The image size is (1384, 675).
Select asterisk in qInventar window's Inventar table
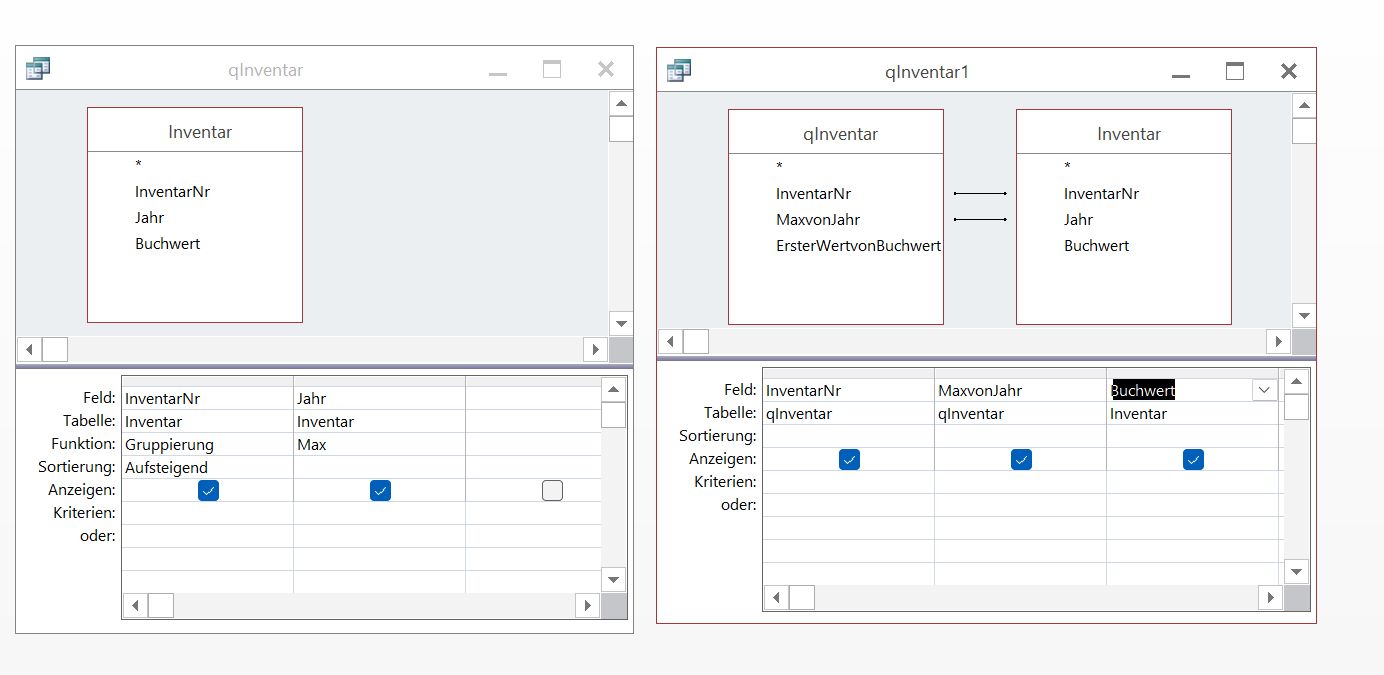tap(139, 165)
